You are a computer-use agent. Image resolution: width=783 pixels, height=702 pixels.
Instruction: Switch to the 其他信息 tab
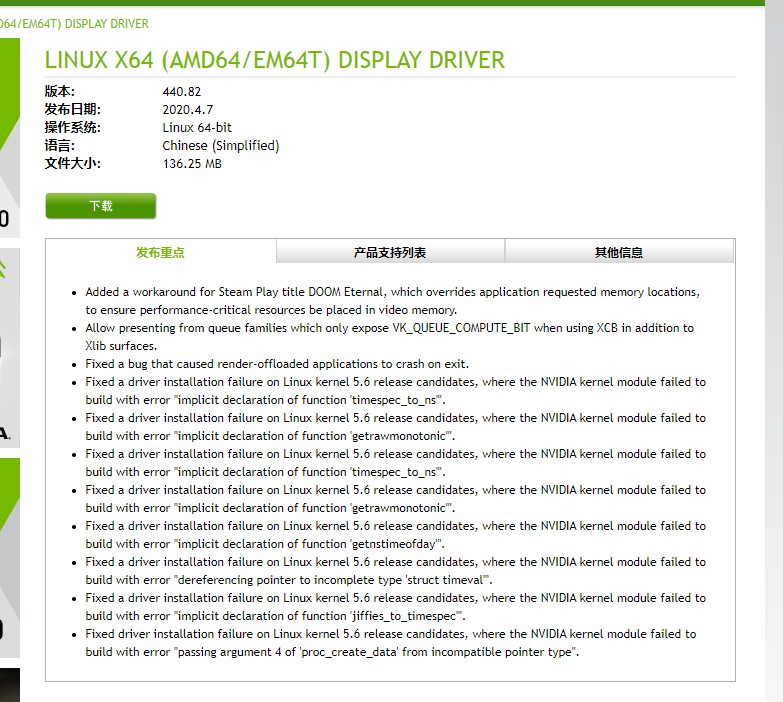[x=619, y=253]
